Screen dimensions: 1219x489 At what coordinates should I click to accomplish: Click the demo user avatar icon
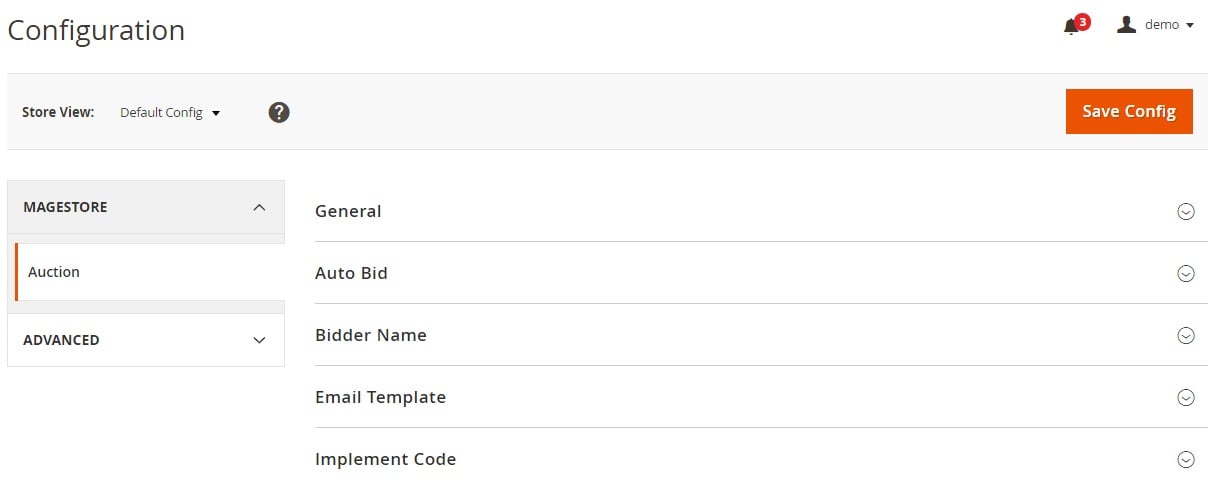[x=1126, y=24]
